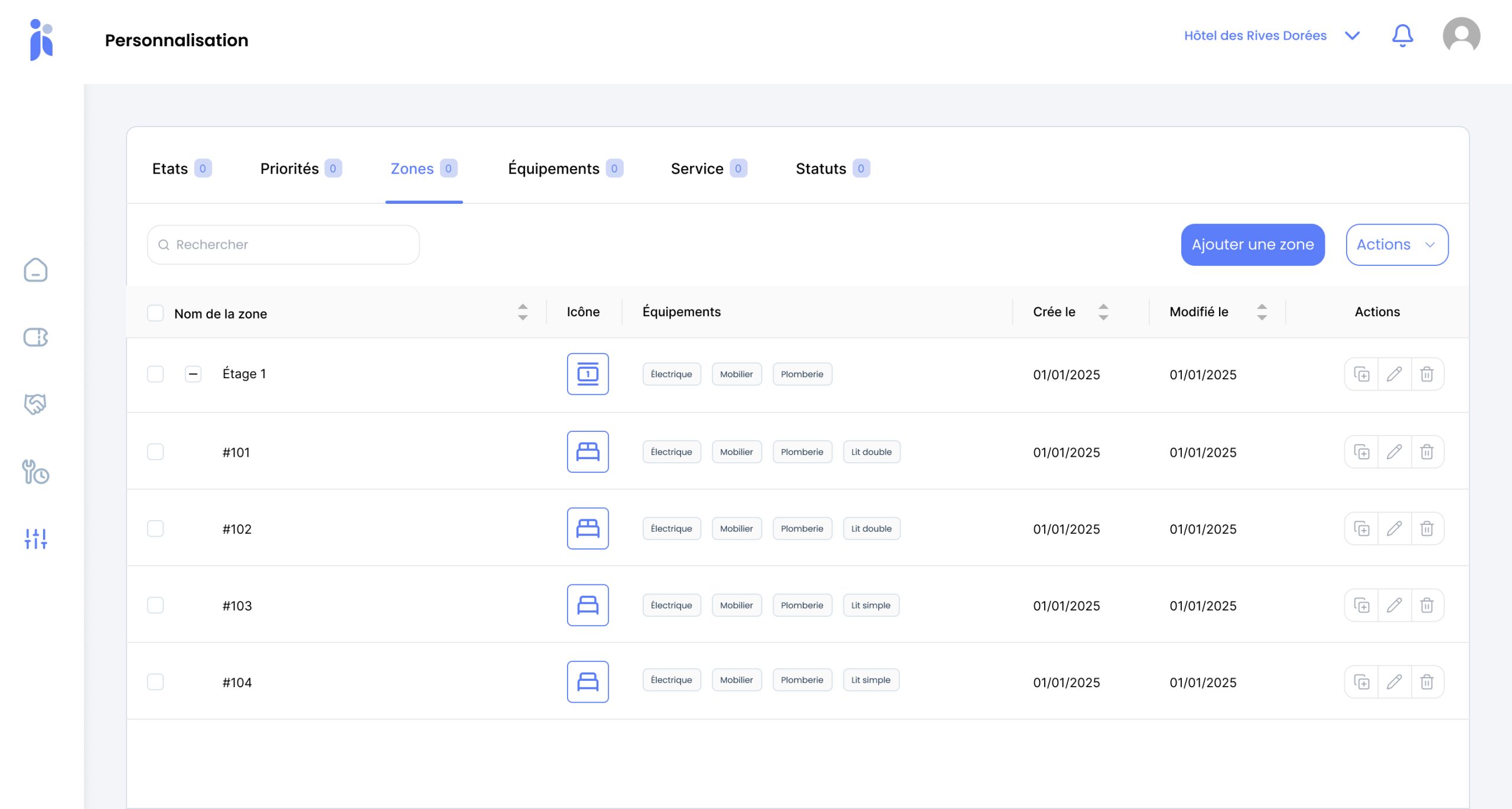This screenshot has width=1512, height=809.
Task: Open the sliders personalisation sidebar icon
Action: point(35,538)
